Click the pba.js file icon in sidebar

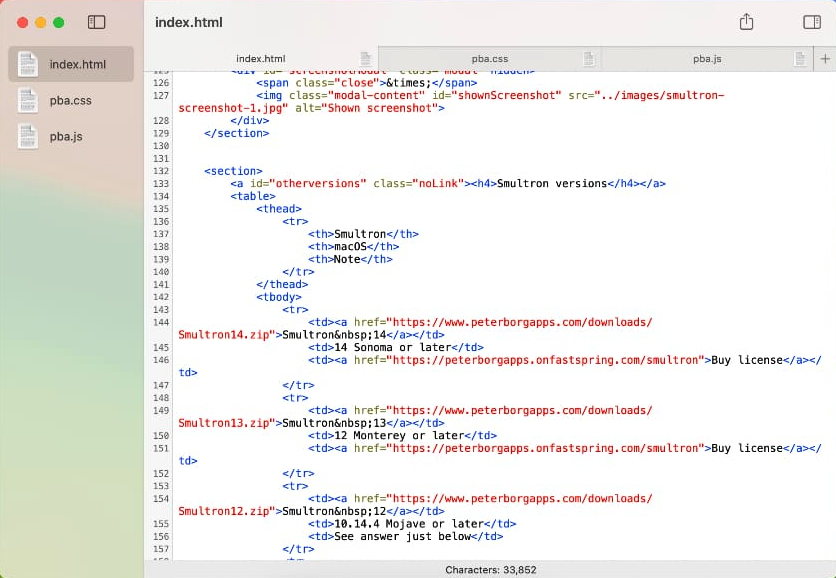click(28, 136)
